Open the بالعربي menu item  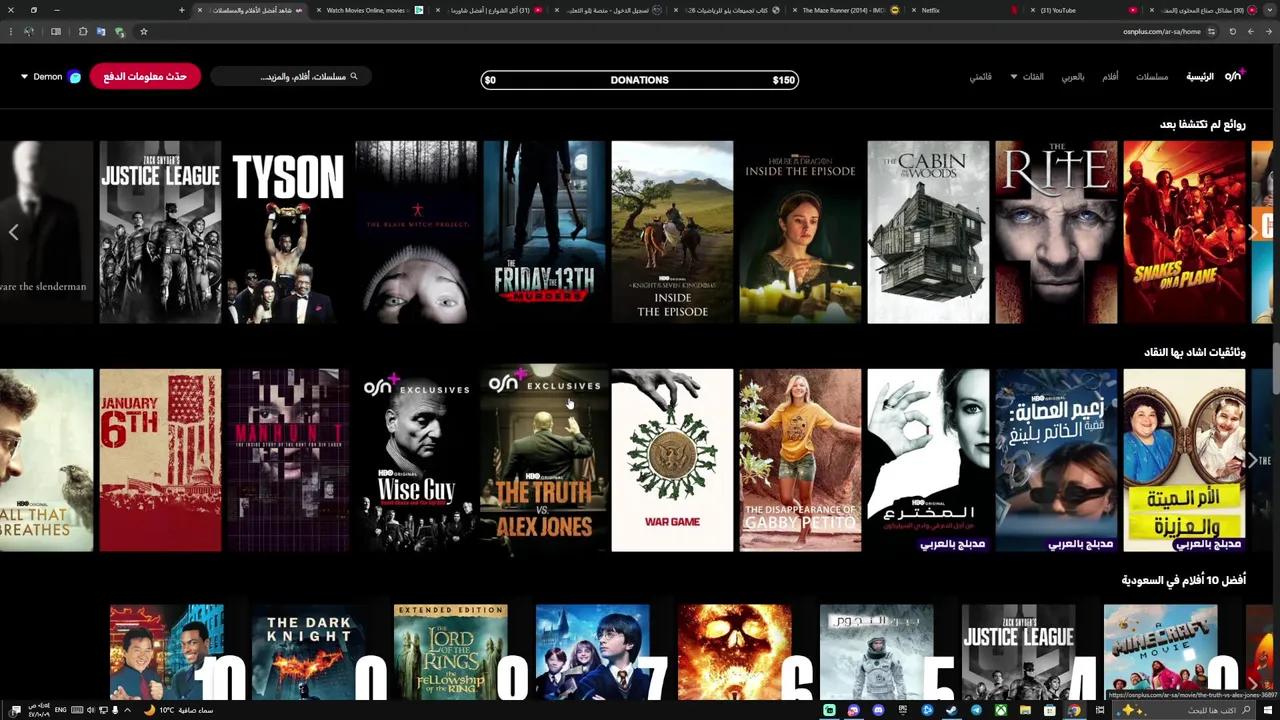[1073, 77]
